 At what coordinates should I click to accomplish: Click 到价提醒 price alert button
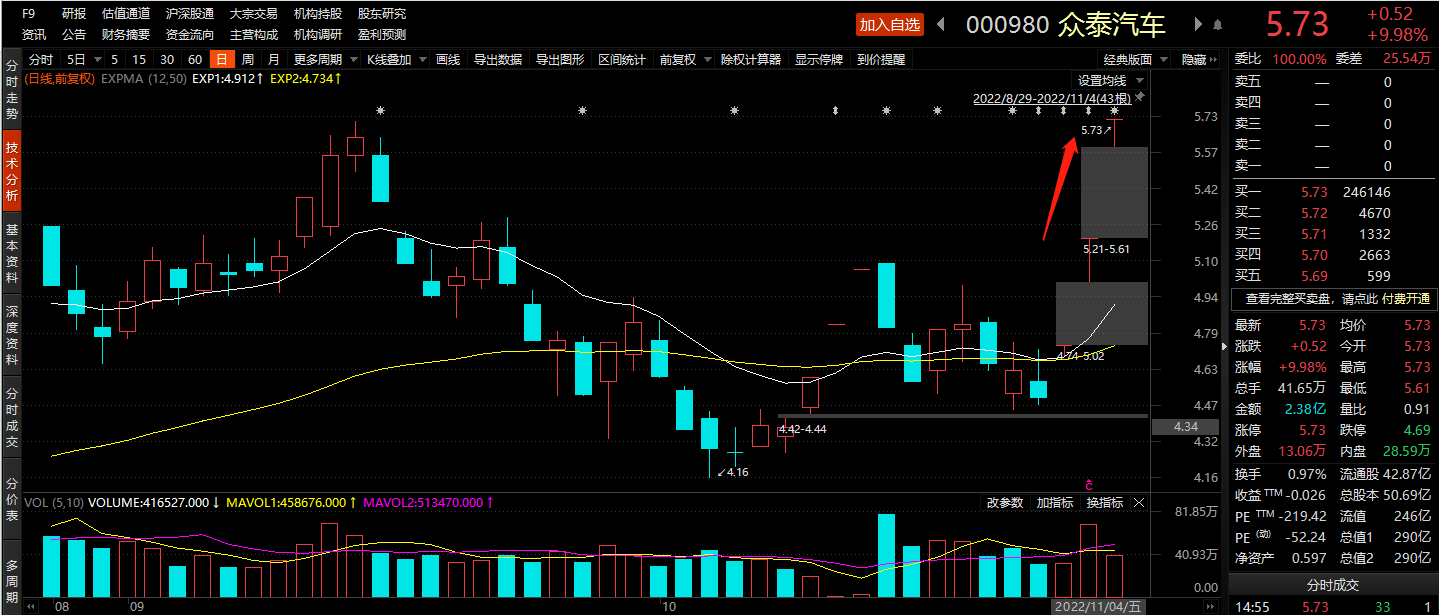point(881,60)
